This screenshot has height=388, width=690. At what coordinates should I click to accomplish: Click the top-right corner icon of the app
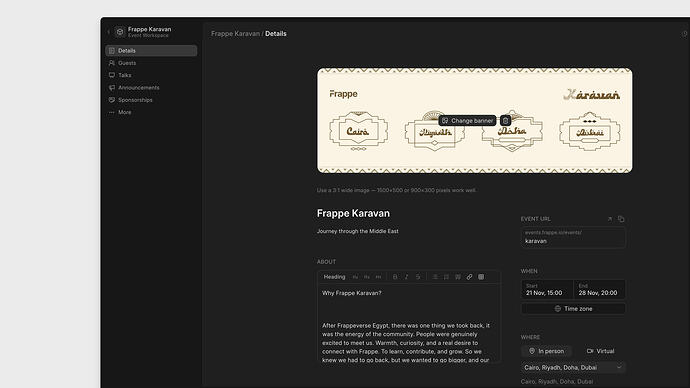tap(684, 34)
